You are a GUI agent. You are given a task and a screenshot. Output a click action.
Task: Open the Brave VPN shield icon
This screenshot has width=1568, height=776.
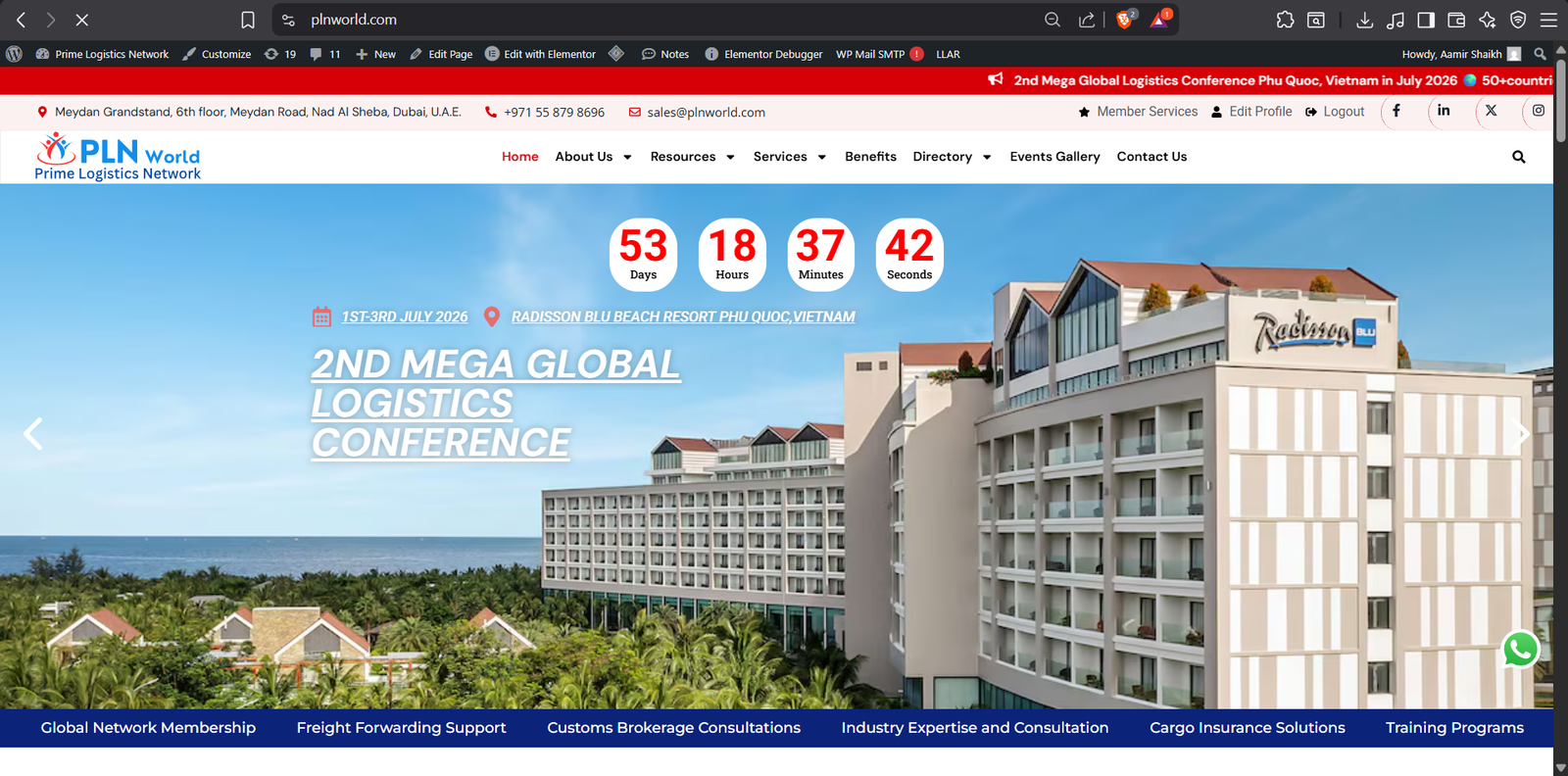(1518, 20)
